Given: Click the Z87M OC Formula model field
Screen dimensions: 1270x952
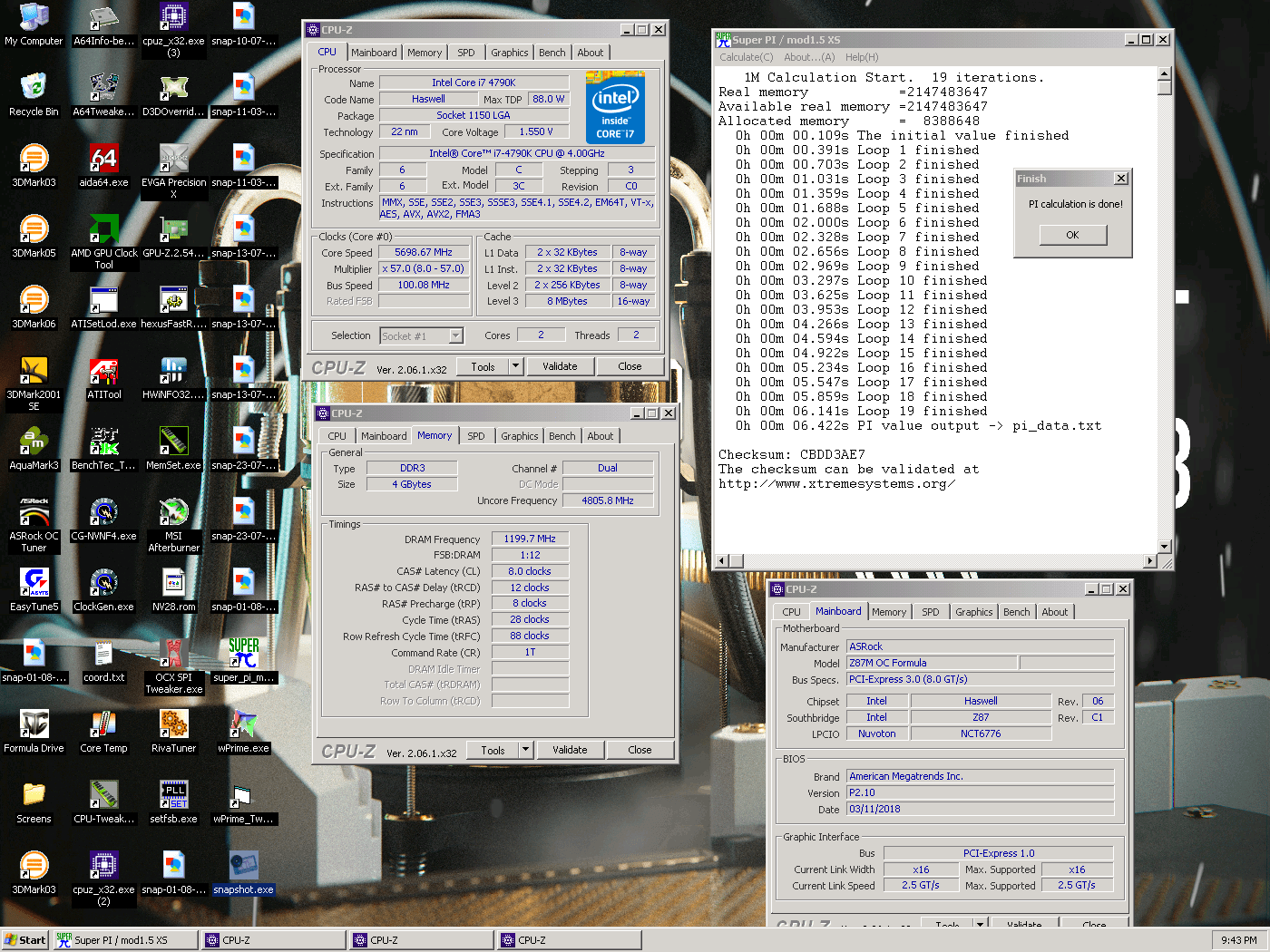Looking at the screenshot, I should 931,663.
